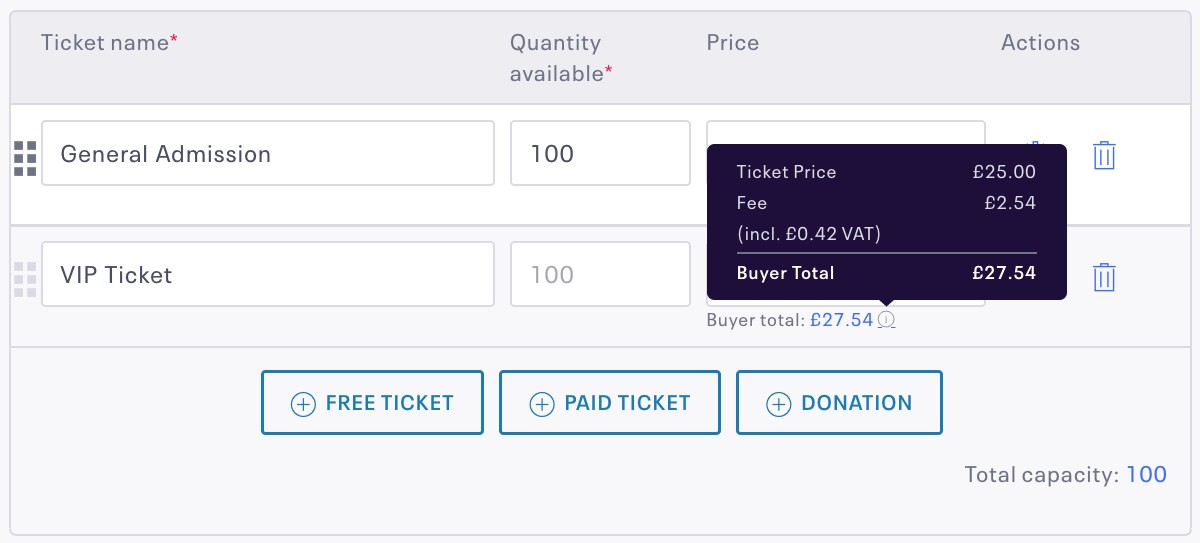
Task: Click the buyer total info icon
Action: point(886,320)
